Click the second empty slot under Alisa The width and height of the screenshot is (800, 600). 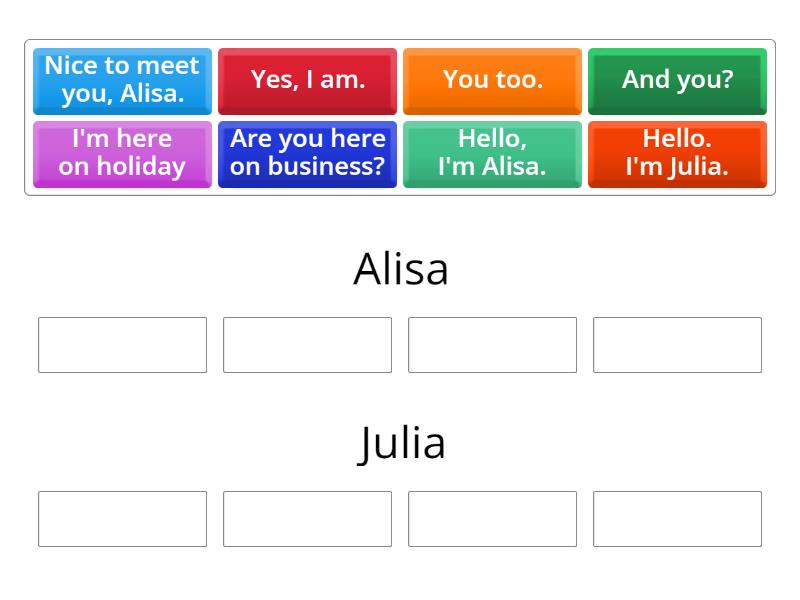point(307,344)
